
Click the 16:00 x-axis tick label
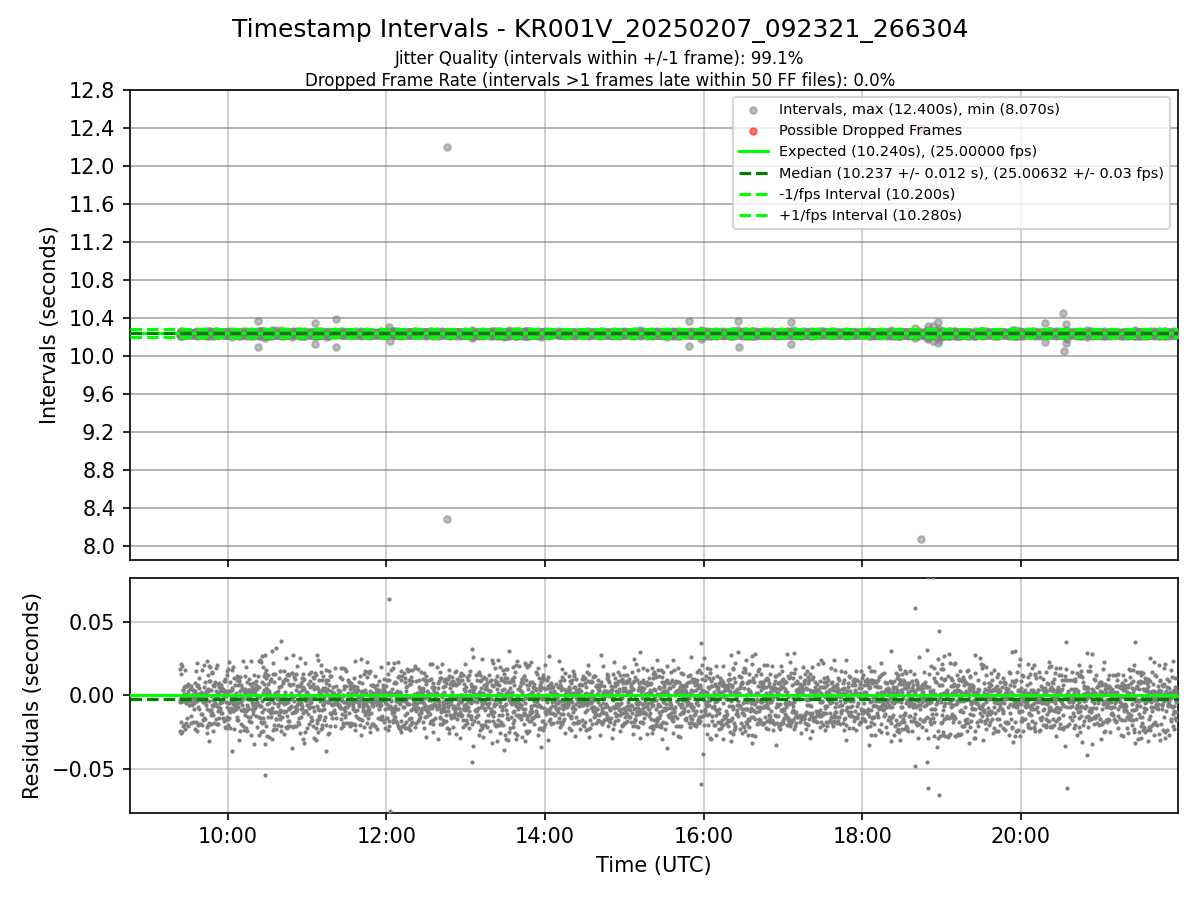[703, 837]
